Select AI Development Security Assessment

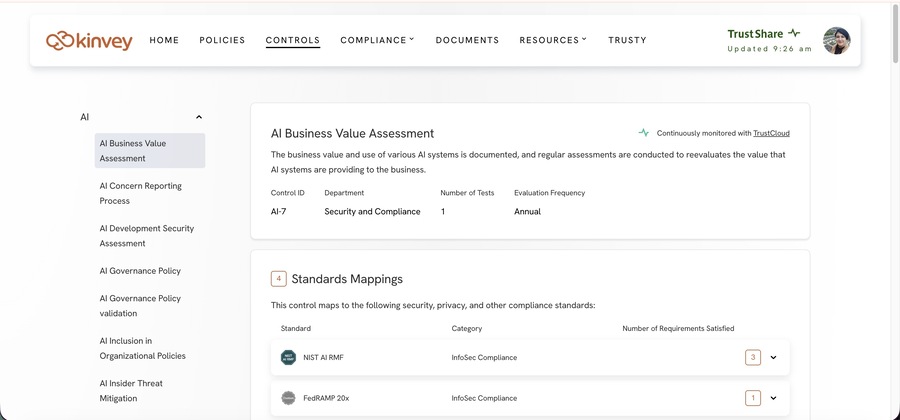click(147, 236)
